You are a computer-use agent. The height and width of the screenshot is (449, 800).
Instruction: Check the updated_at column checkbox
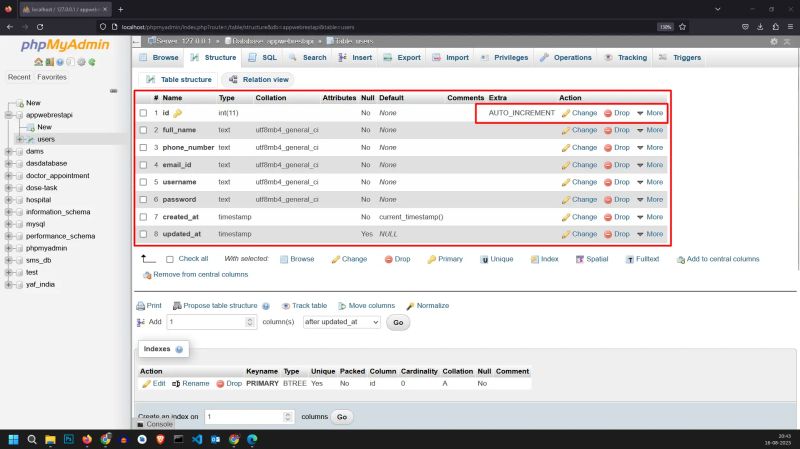point(143,234)
